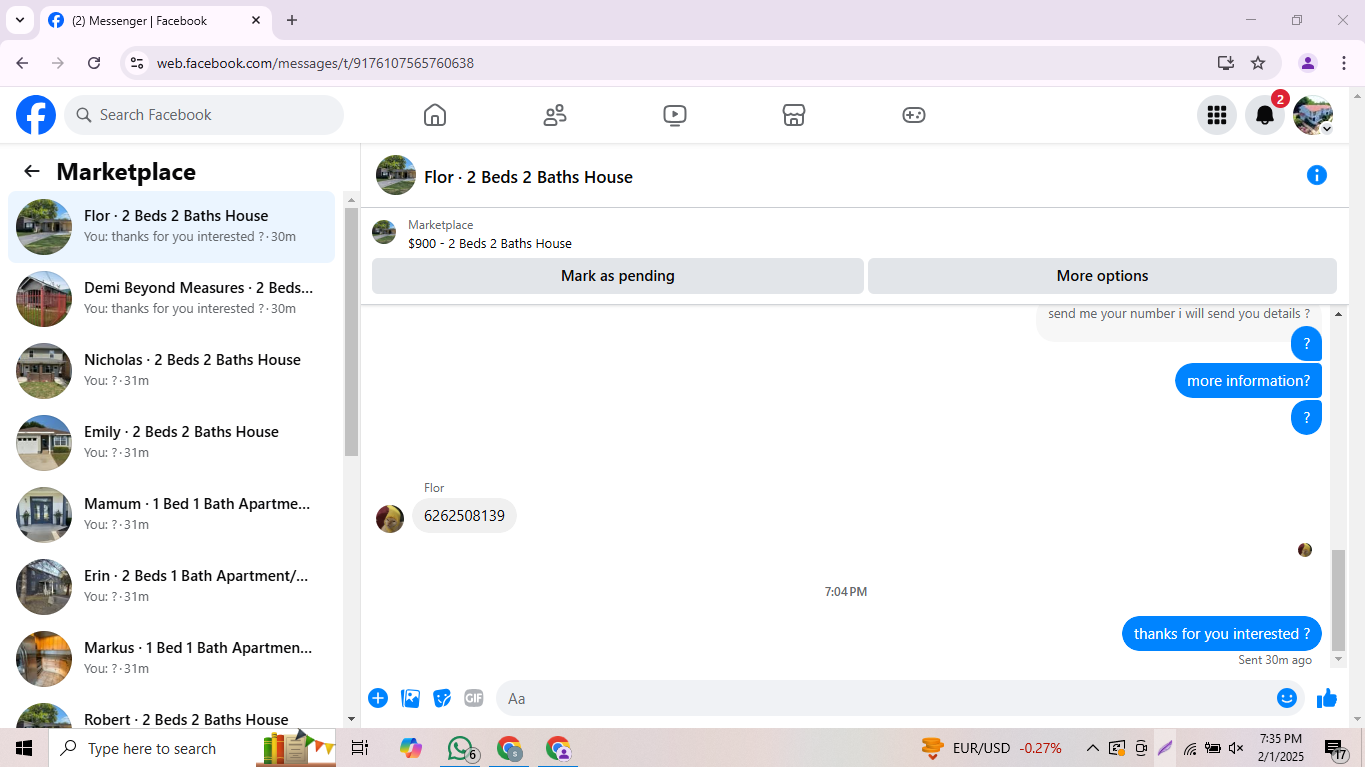Open the emoji picker in message box
Screen dimensions: 1365x767
[1287, 698]
